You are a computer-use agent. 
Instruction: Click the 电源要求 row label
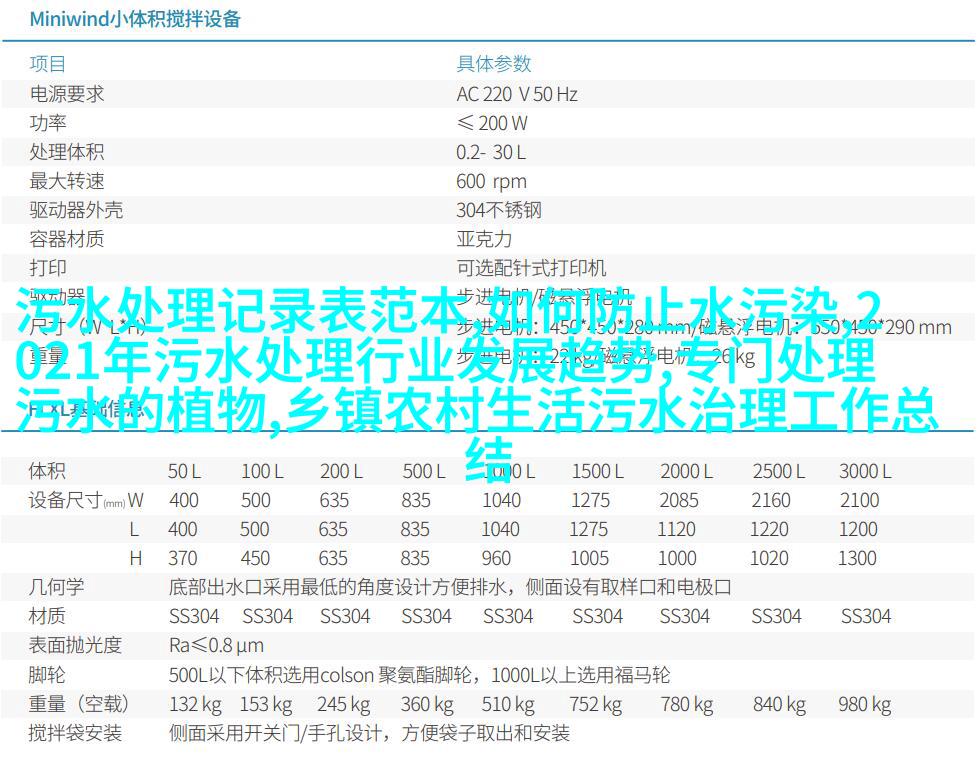pyautogui.click(x=66, y=94)
